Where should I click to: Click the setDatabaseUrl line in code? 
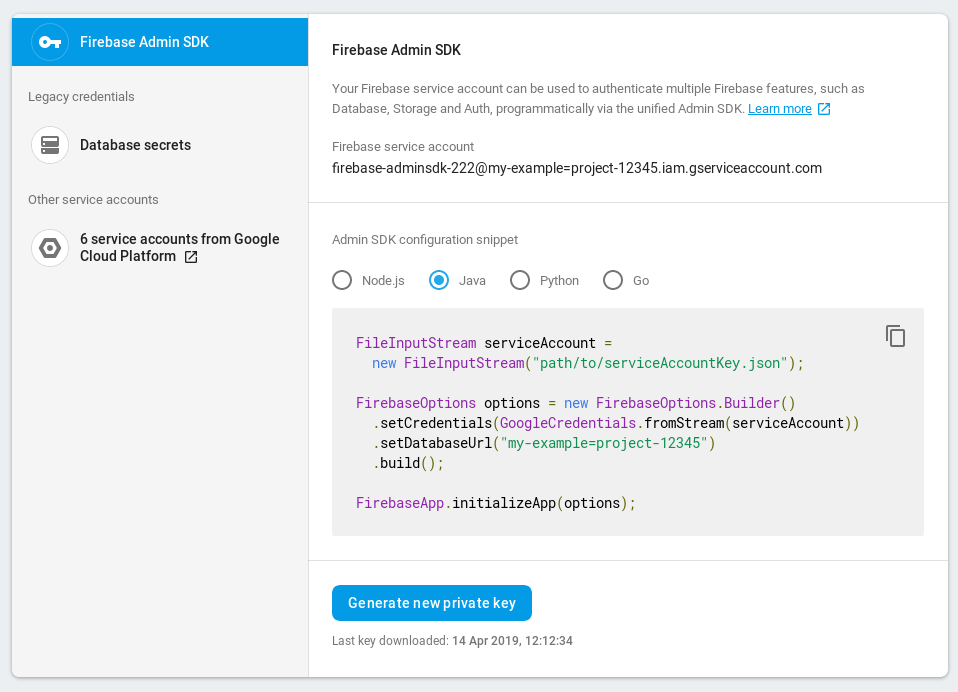545,443
